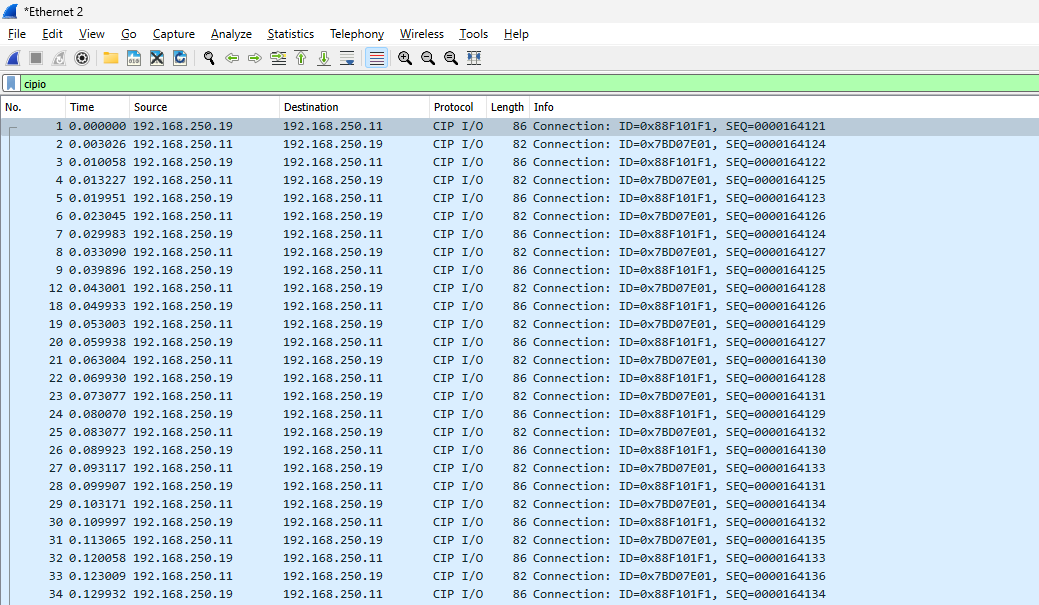Reload this capture file
The image size is (1039, 605).
pyautogui.click(x=180, y=58)
